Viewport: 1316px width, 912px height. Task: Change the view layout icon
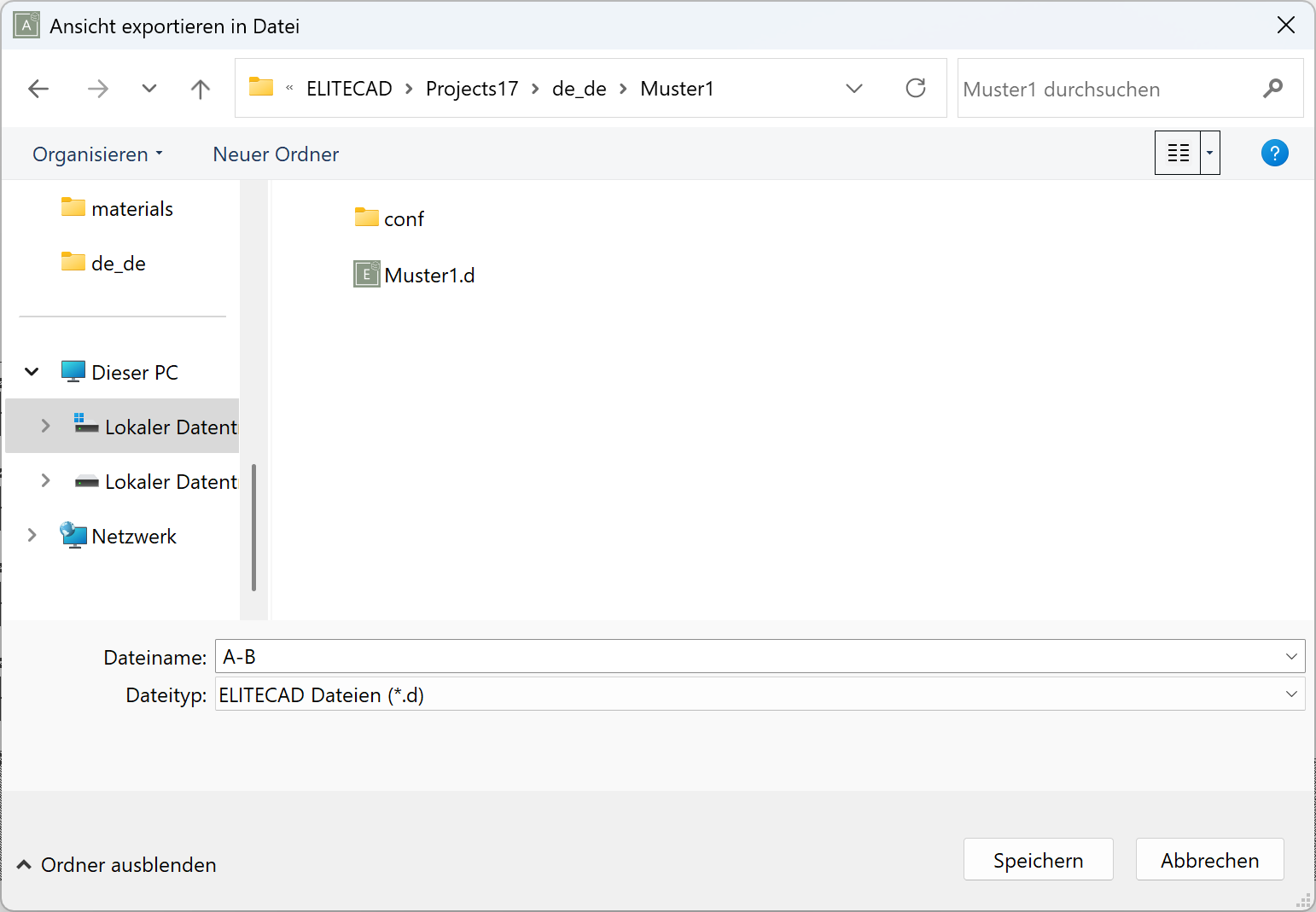[1178, 152]
